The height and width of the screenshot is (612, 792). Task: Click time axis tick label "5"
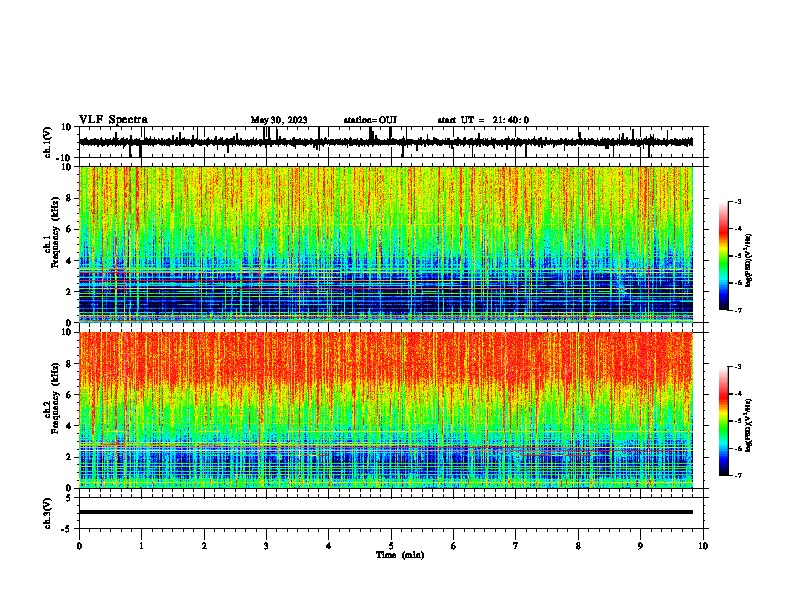click(x=391, y=545)
